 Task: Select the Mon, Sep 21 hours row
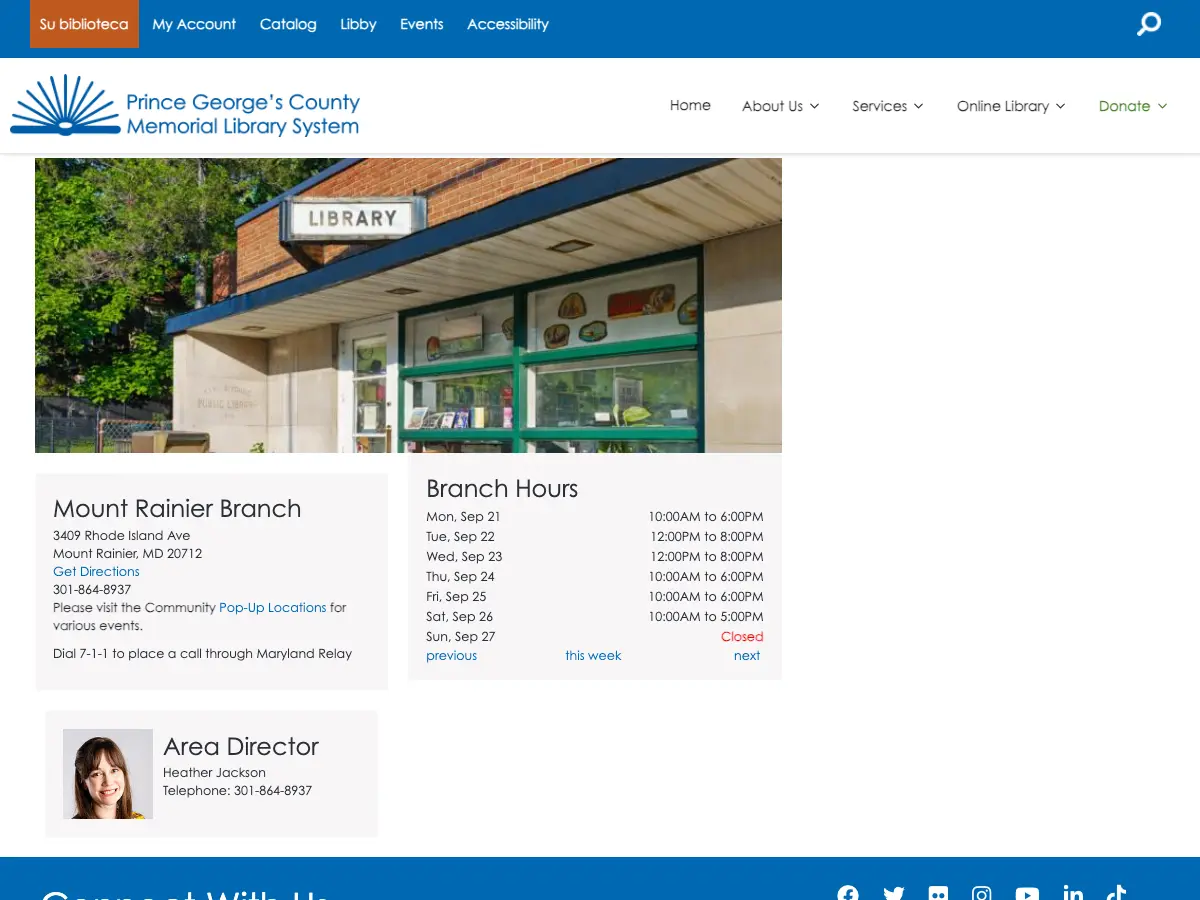(595, 517)
